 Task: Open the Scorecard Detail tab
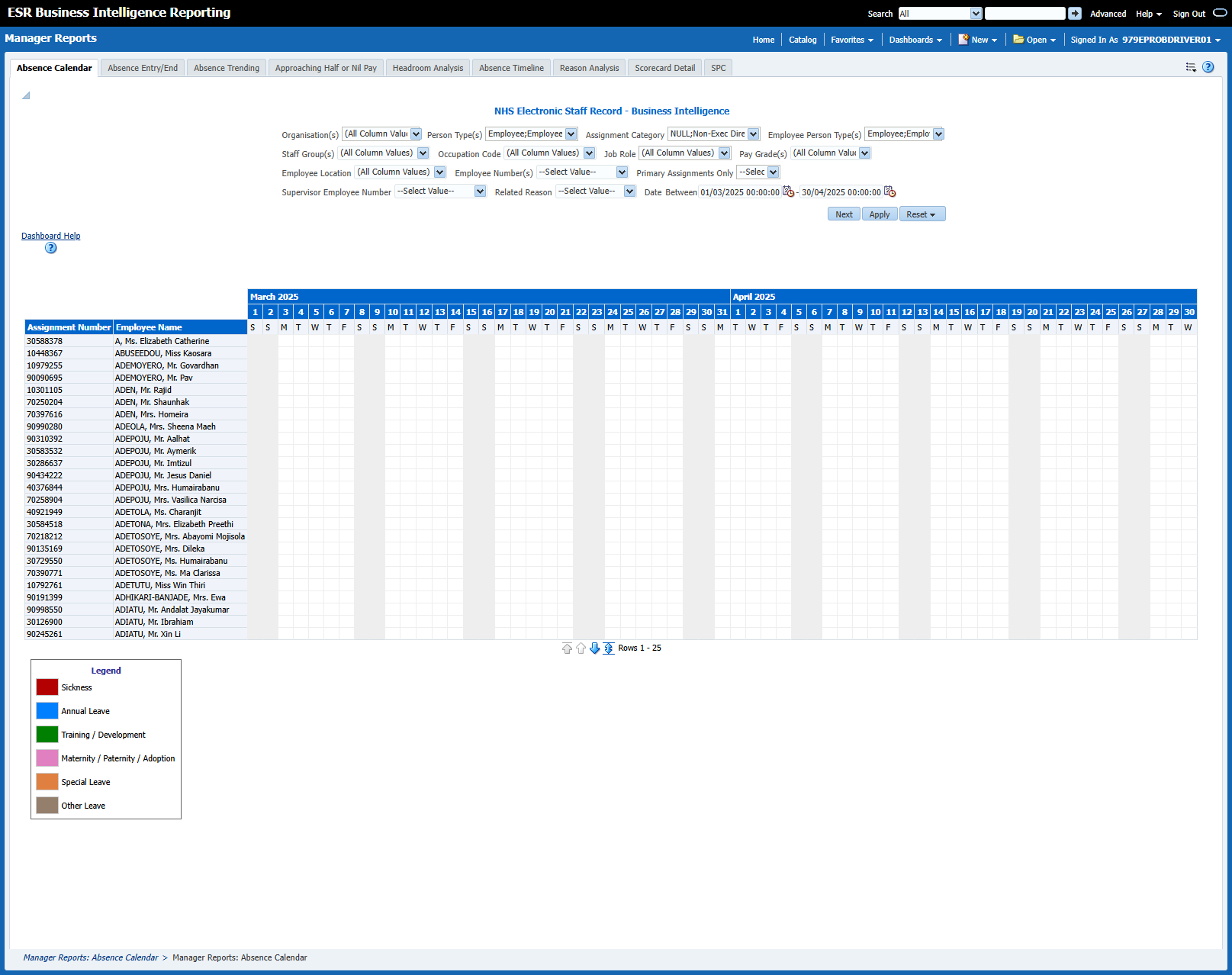point(664,68)
